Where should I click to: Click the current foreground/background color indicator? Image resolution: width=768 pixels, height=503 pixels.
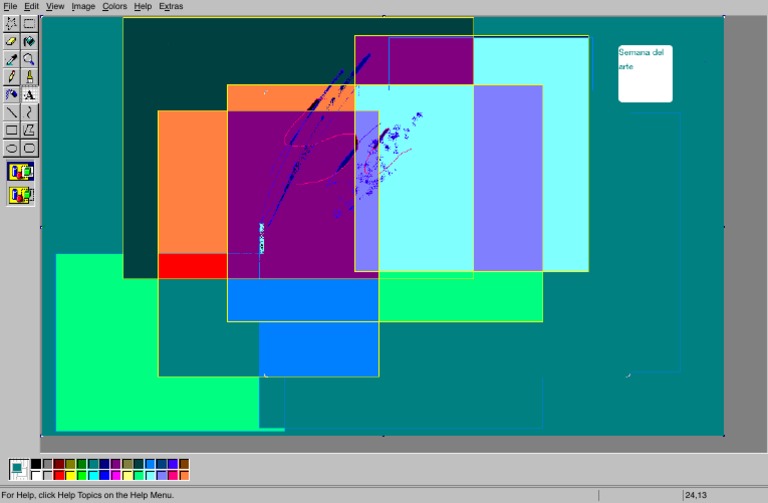pos(19,469)
